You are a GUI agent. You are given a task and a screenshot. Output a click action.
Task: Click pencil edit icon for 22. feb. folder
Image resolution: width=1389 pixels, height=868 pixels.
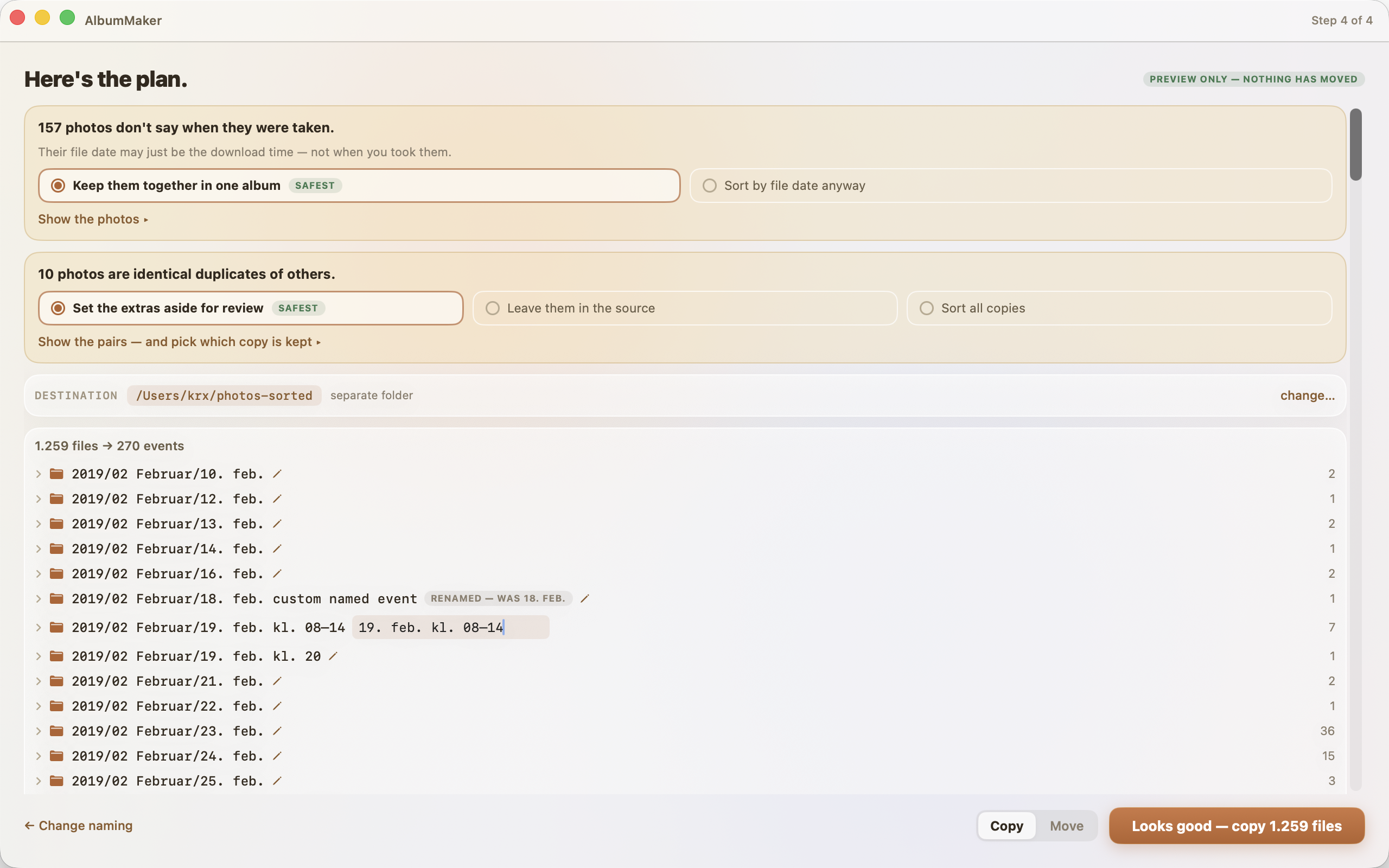pyautogui.click(x=277, y=706)
